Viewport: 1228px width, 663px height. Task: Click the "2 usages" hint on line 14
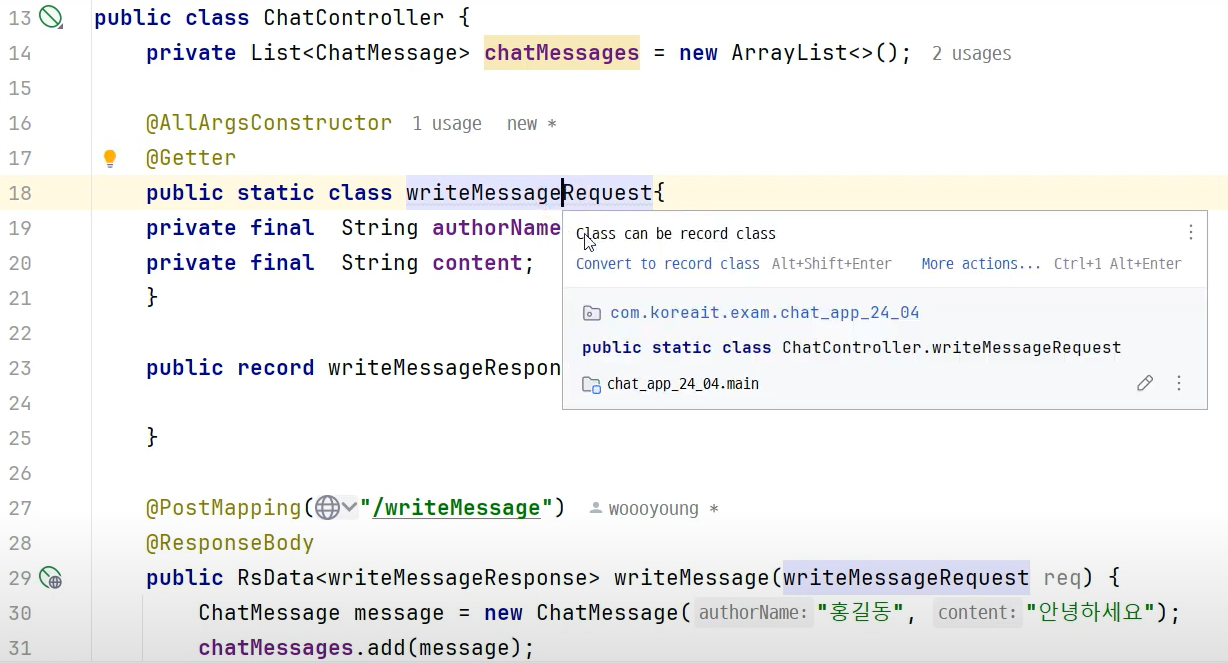(971, 54)
